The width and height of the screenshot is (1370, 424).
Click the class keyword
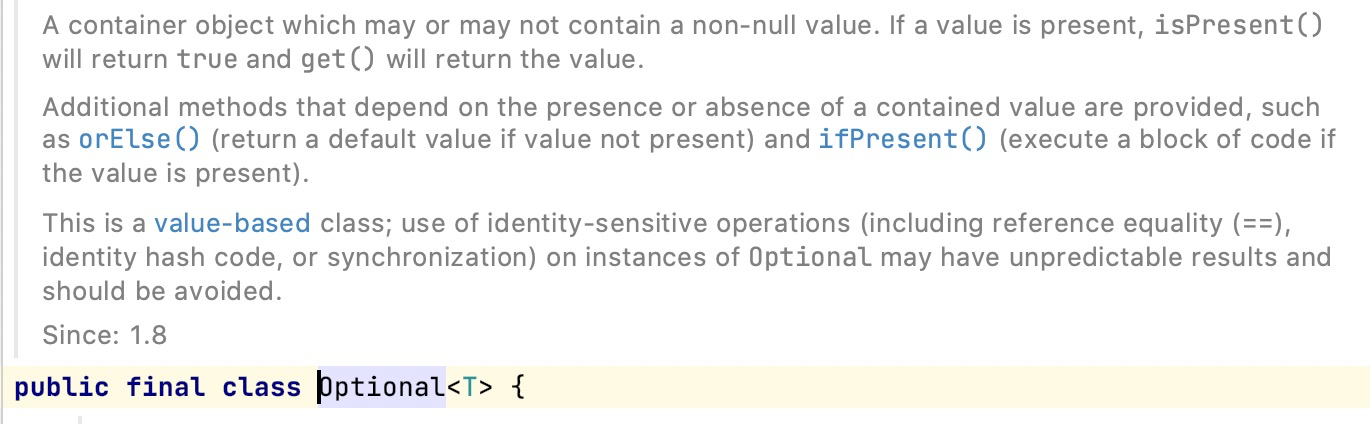tap(261, 387)
